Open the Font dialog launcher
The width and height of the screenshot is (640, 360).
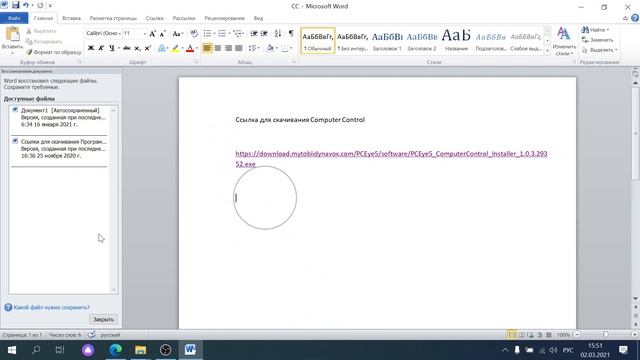click(x=197, y=62)
